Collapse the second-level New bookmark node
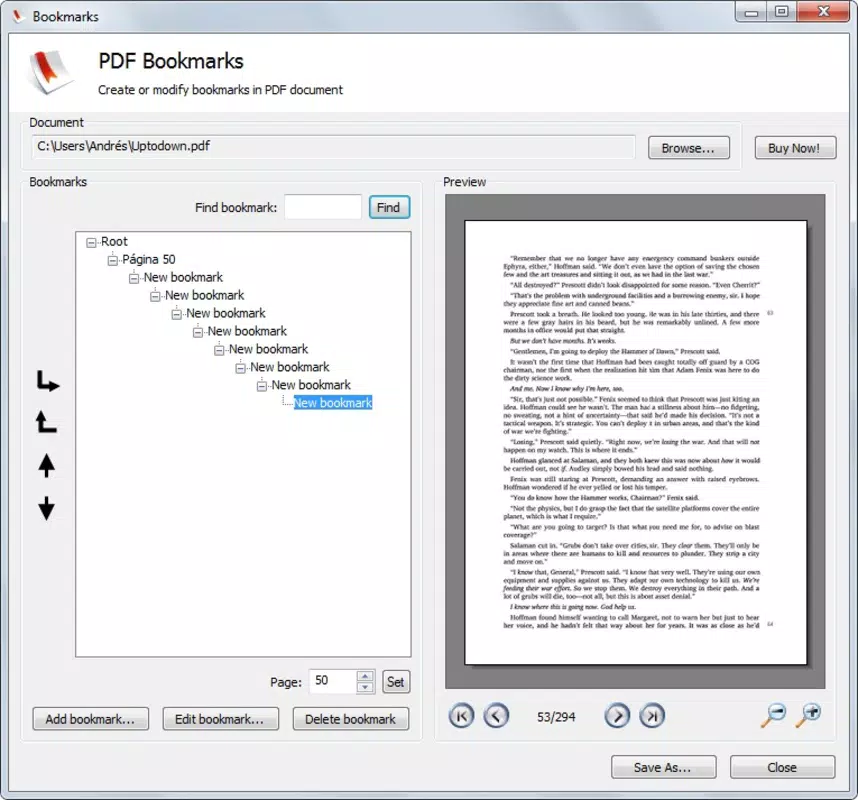 [155, 297]
